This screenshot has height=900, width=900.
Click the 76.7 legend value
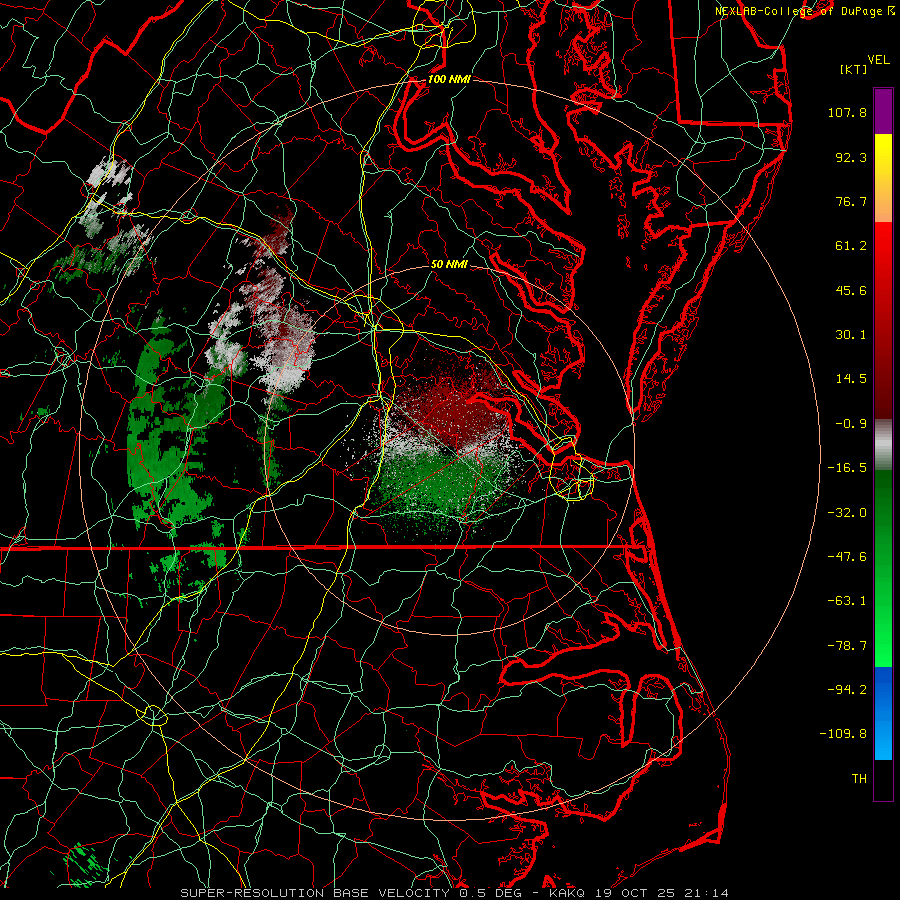851,201
